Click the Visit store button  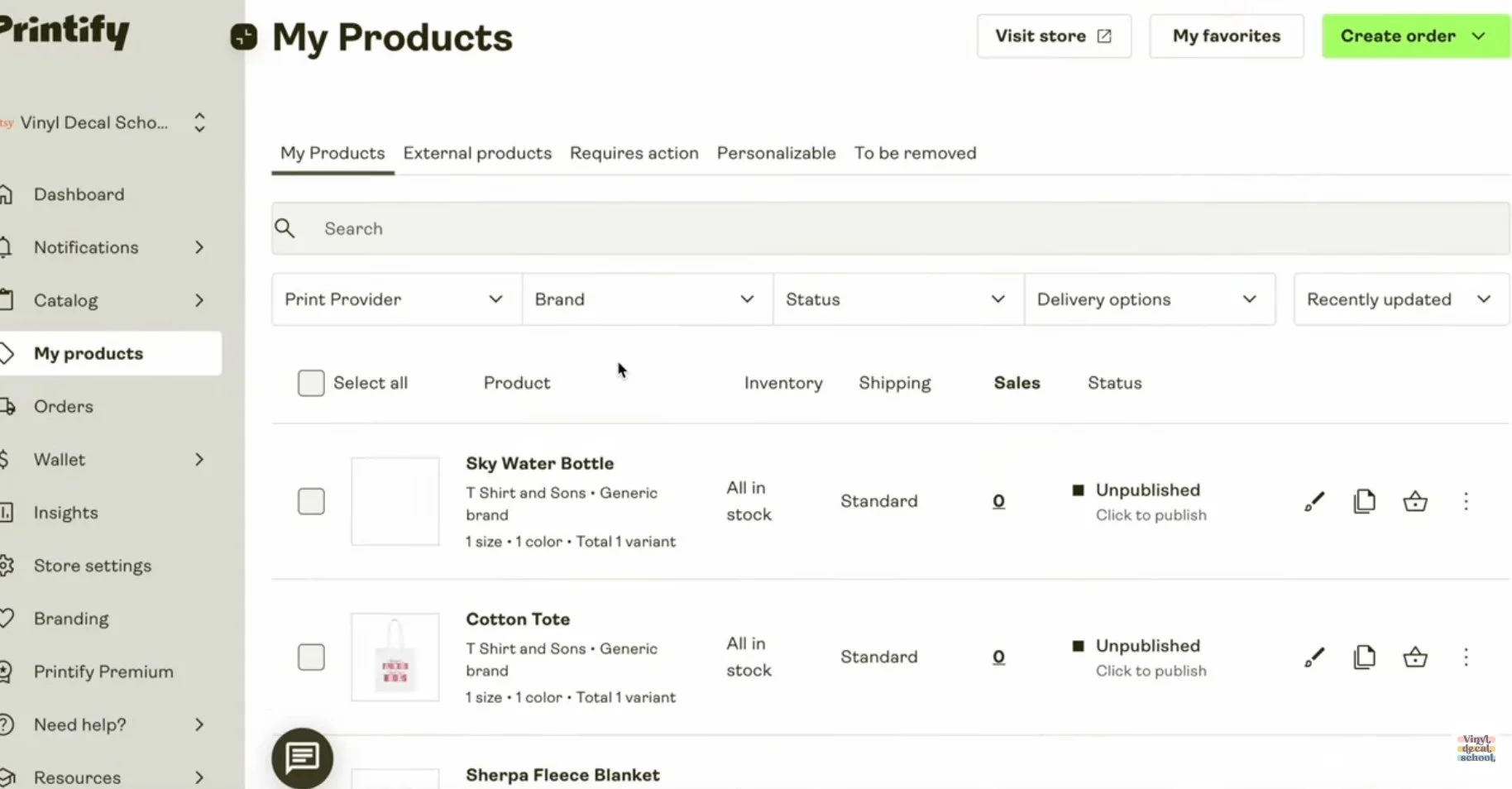click(x=1053, y=36)
